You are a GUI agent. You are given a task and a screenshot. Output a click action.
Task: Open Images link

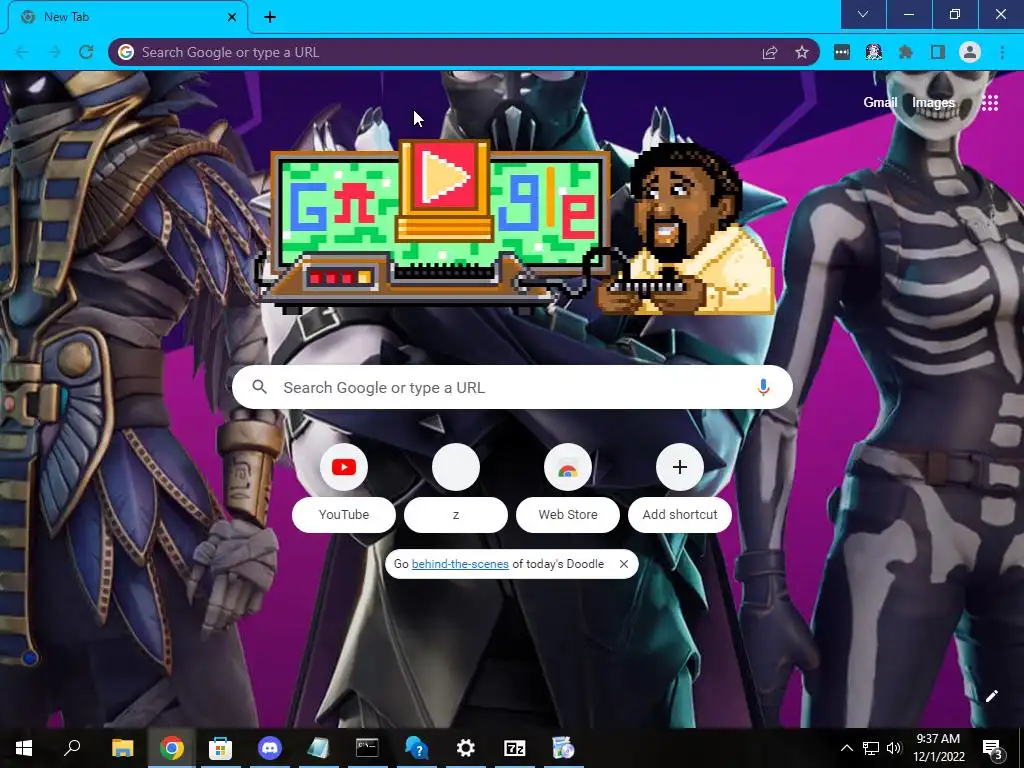point(933,103)
